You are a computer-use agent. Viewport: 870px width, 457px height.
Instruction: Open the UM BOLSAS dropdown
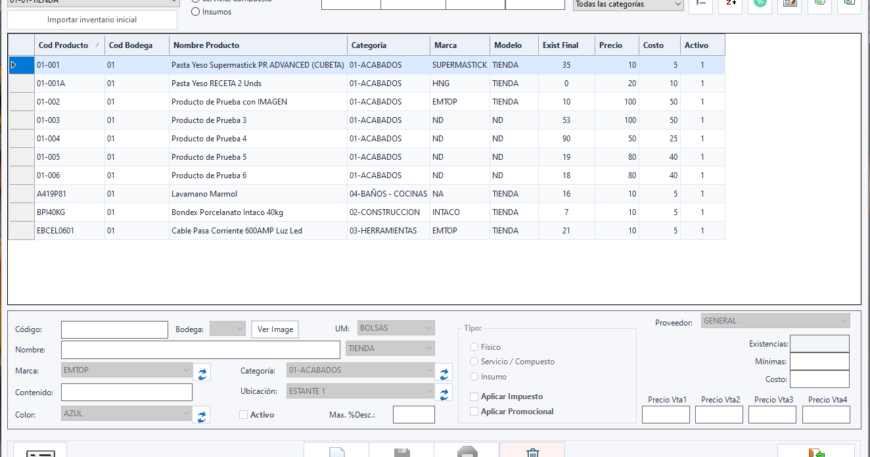tap(396, 328)
